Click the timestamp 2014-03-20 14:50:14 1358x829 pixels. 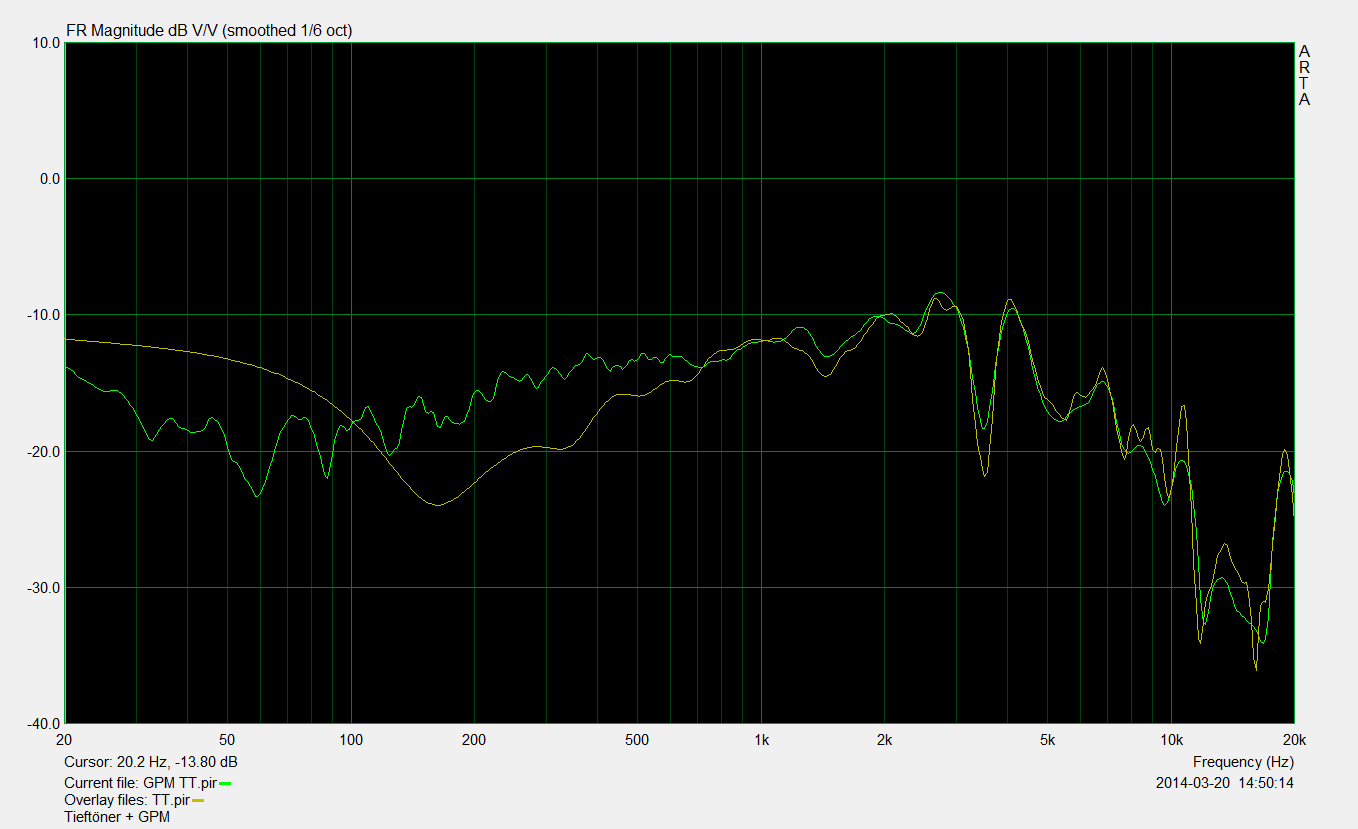pos(1224,783)
